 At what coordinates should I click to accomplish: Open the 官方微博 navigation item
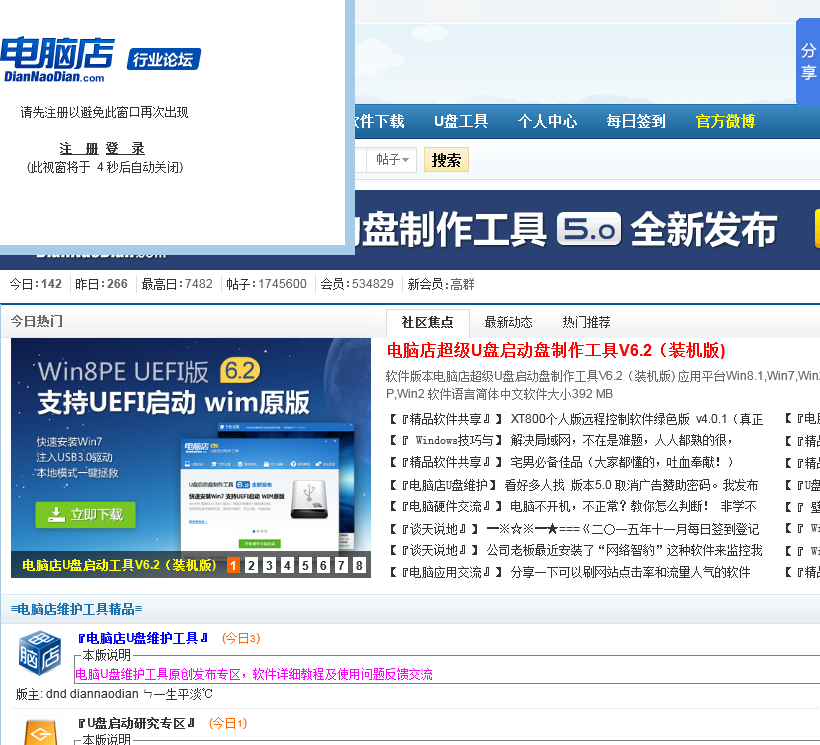[x=725, y=121]
